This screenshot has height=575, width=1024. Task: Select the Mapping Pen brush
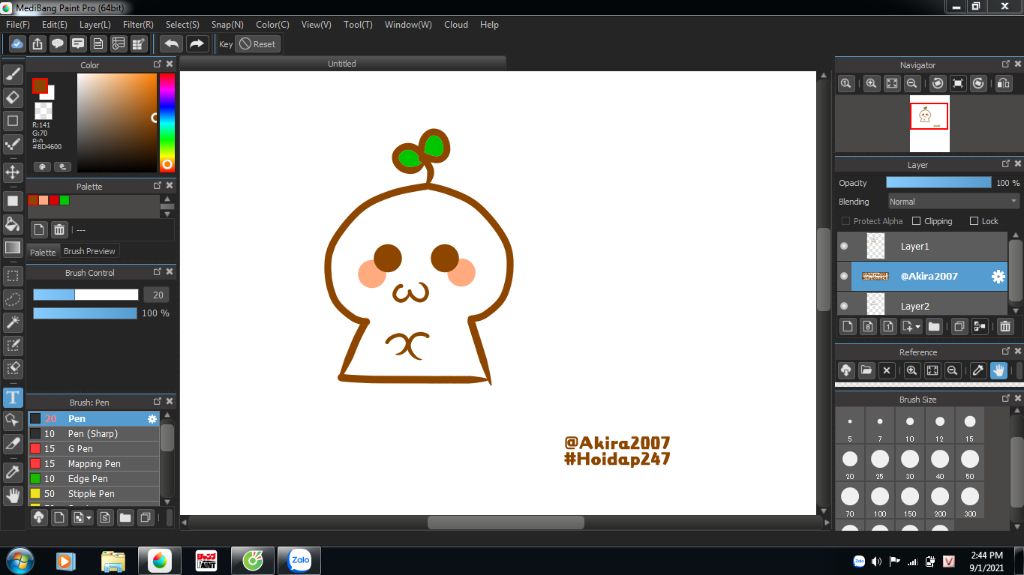94,464
